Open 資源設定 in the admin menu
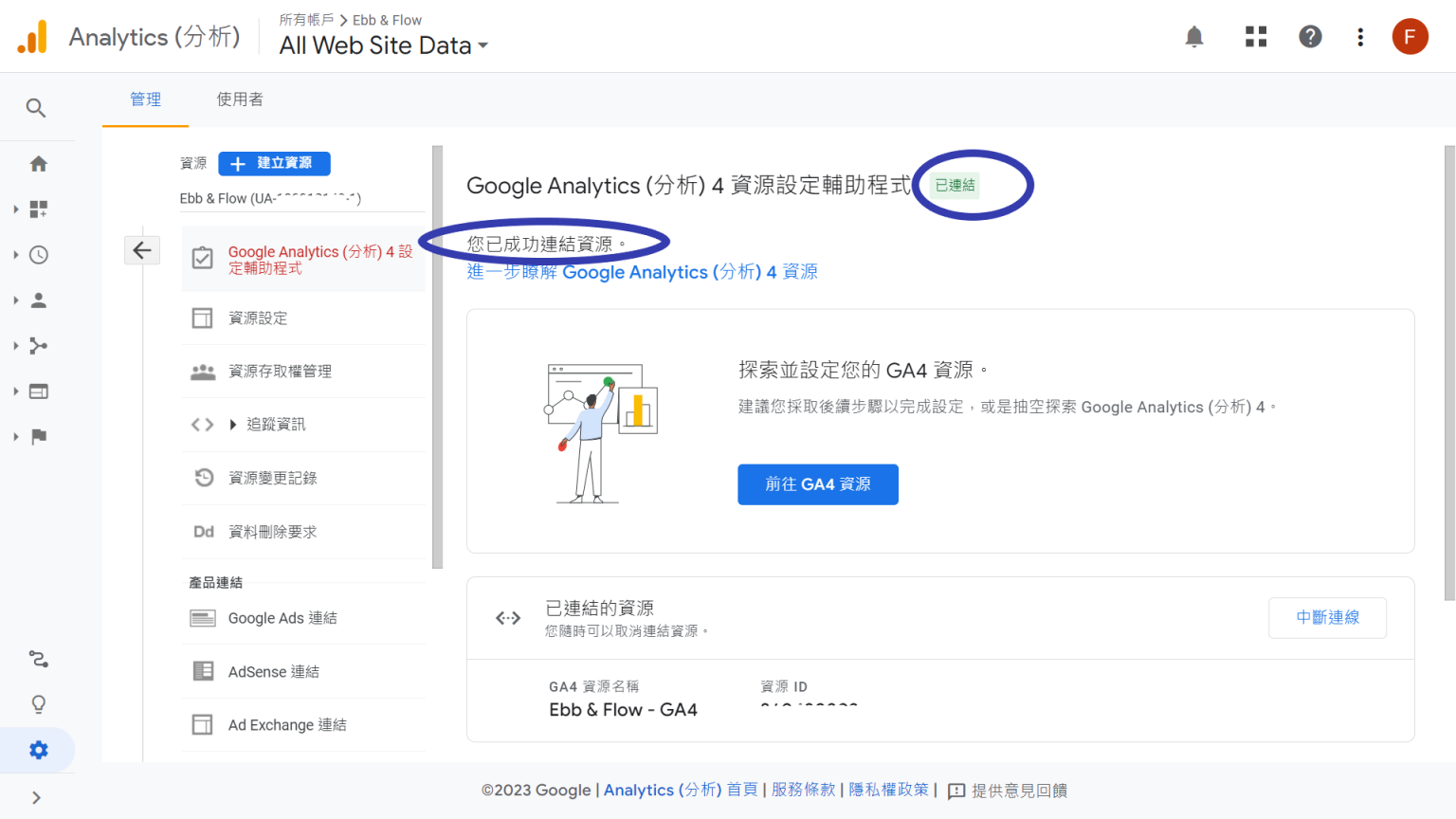Image resolution: width=1456 pixels, height=819 pixels. pos(303,318)
